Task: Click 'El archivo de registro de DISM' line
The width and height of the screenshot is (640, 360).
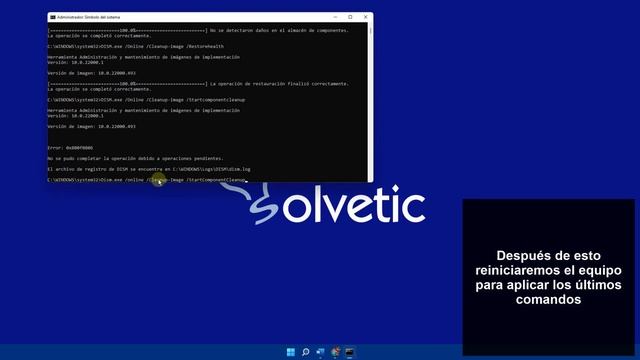Action: point(149,169)
